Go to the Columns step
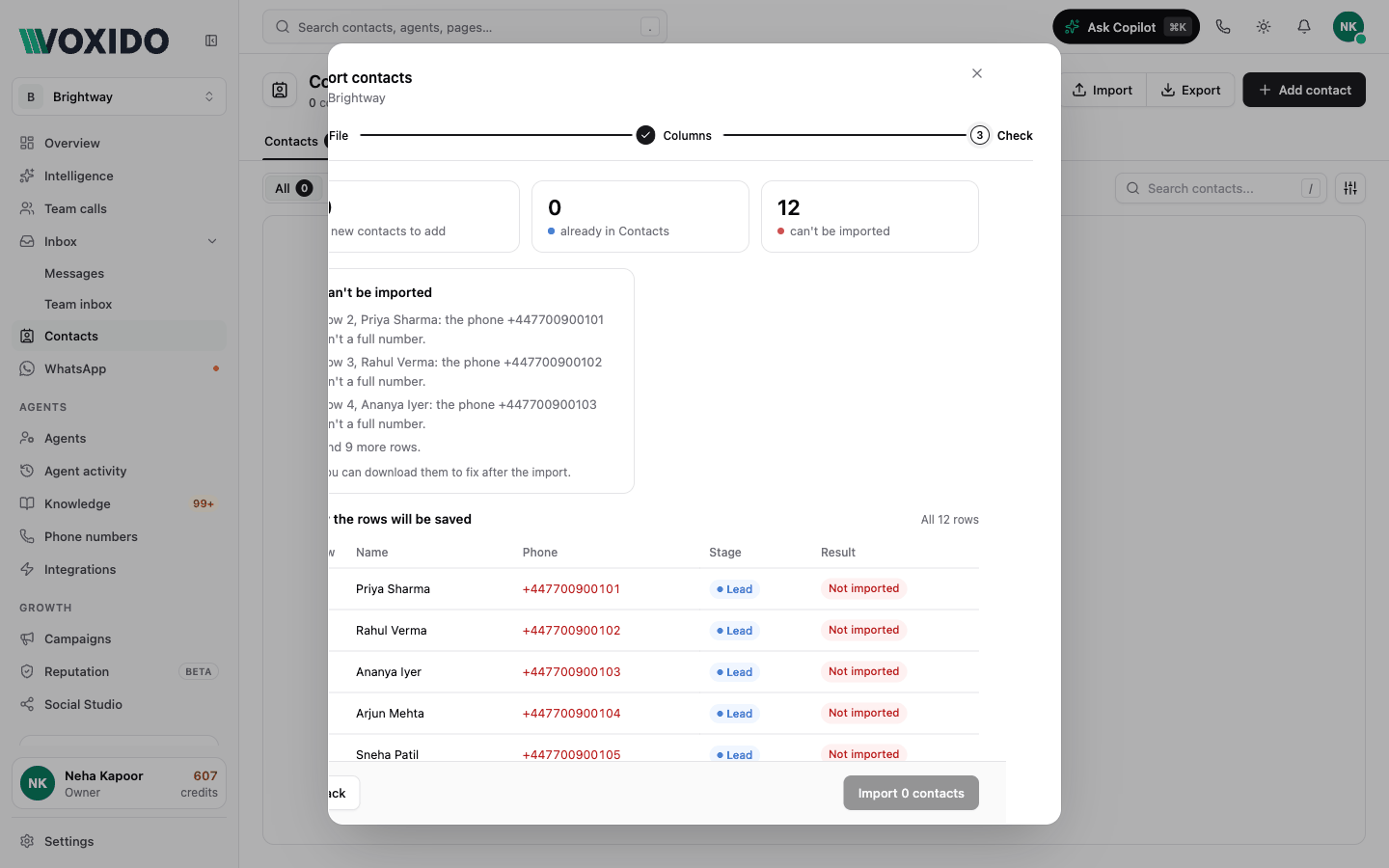 pyautogui.click(x=674, y=135)
